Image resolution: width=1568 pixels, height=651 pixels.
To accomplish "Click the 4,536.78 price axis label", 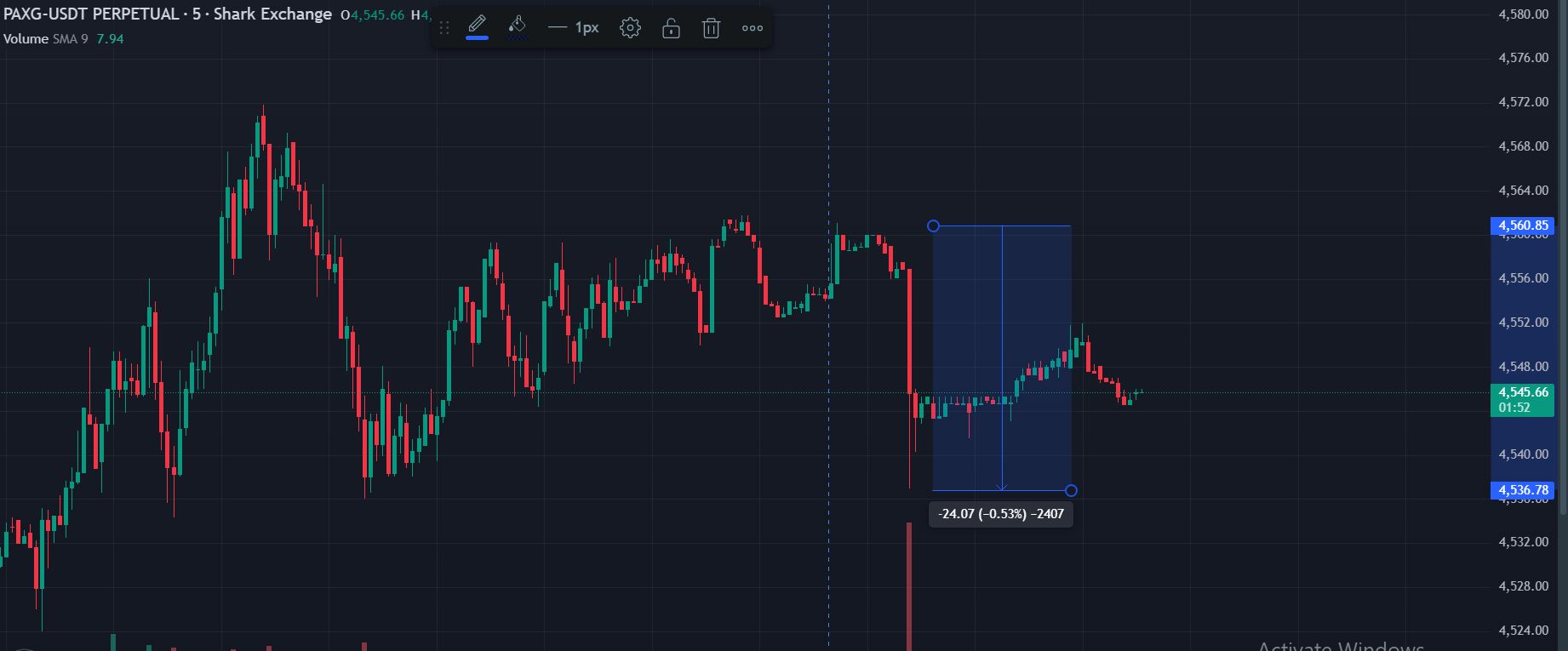I will [x=1522, y=490].
